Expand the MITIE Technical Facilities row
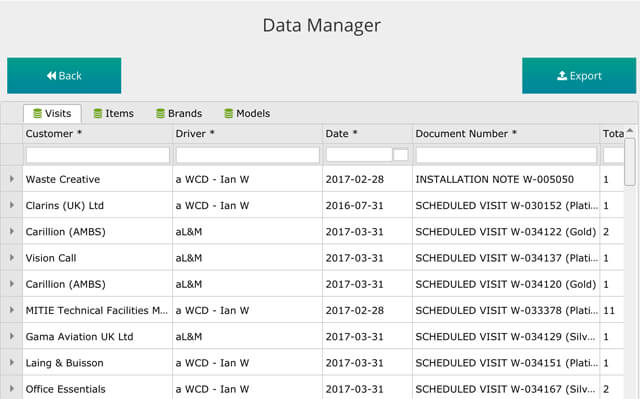The image size is (640, 399). coord(12,310)
